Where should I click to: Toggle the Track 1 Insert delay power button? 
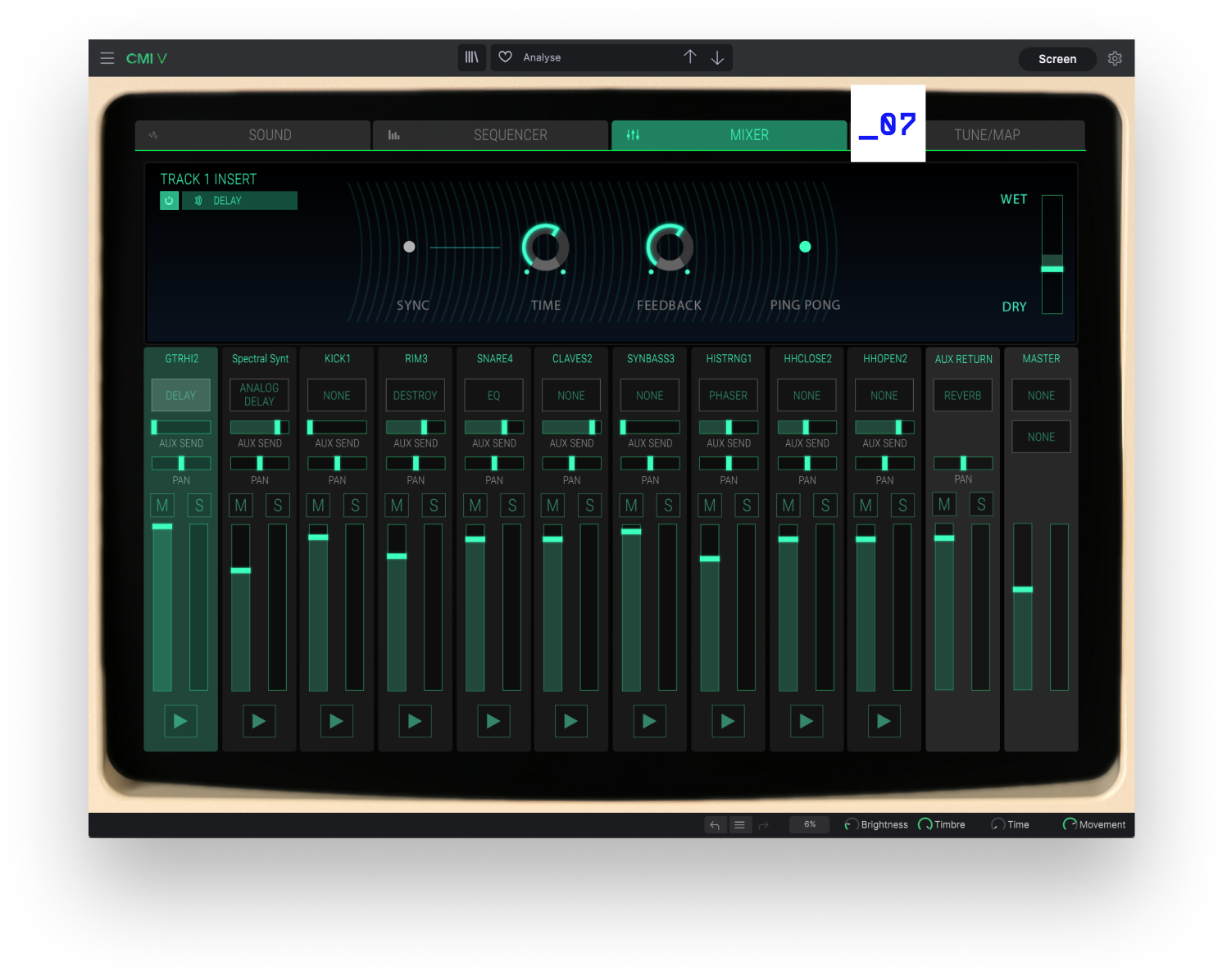[x=169, y=200]
